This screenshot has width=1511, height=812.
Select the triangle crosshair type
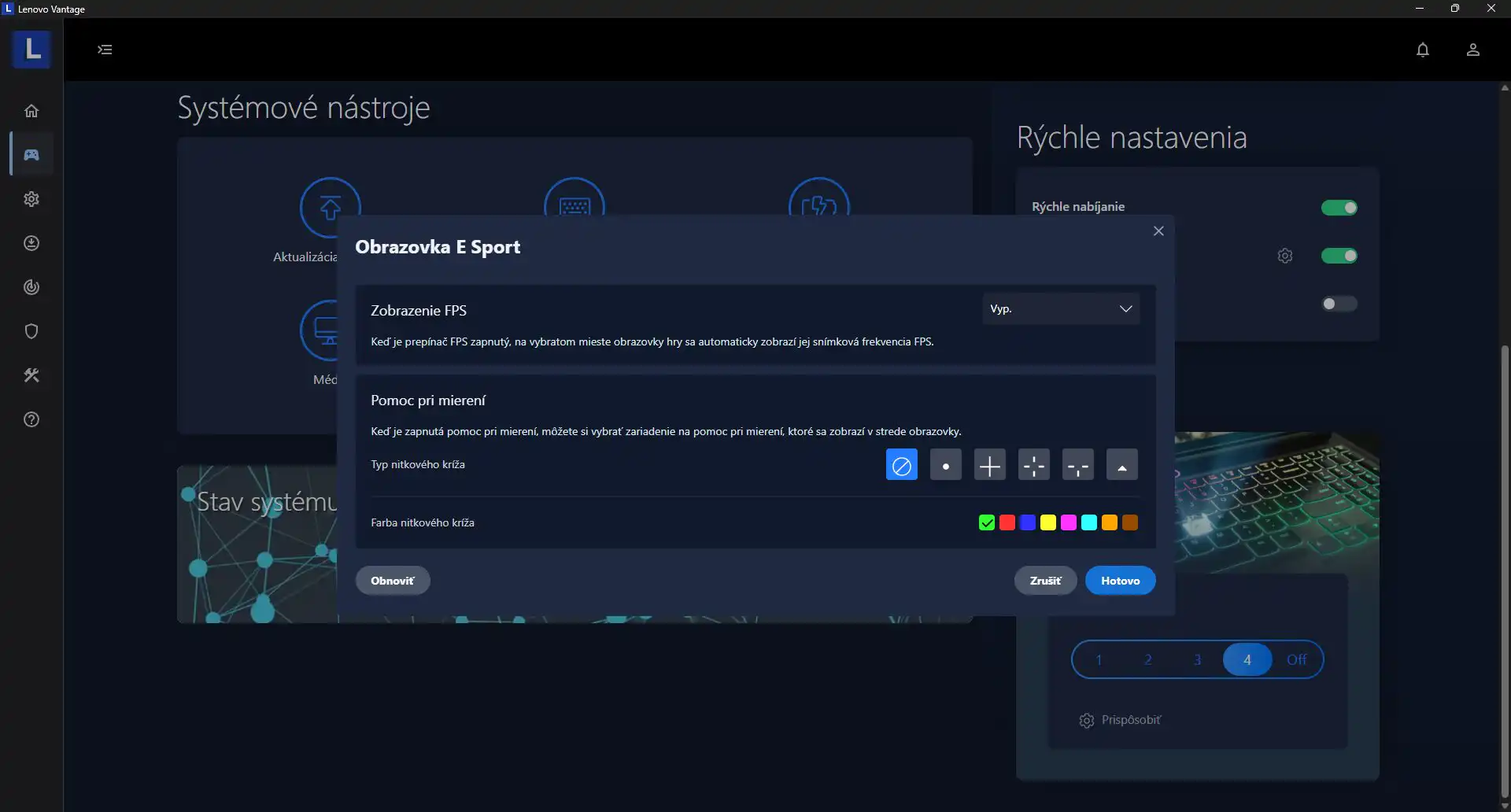click(1121, 465)
